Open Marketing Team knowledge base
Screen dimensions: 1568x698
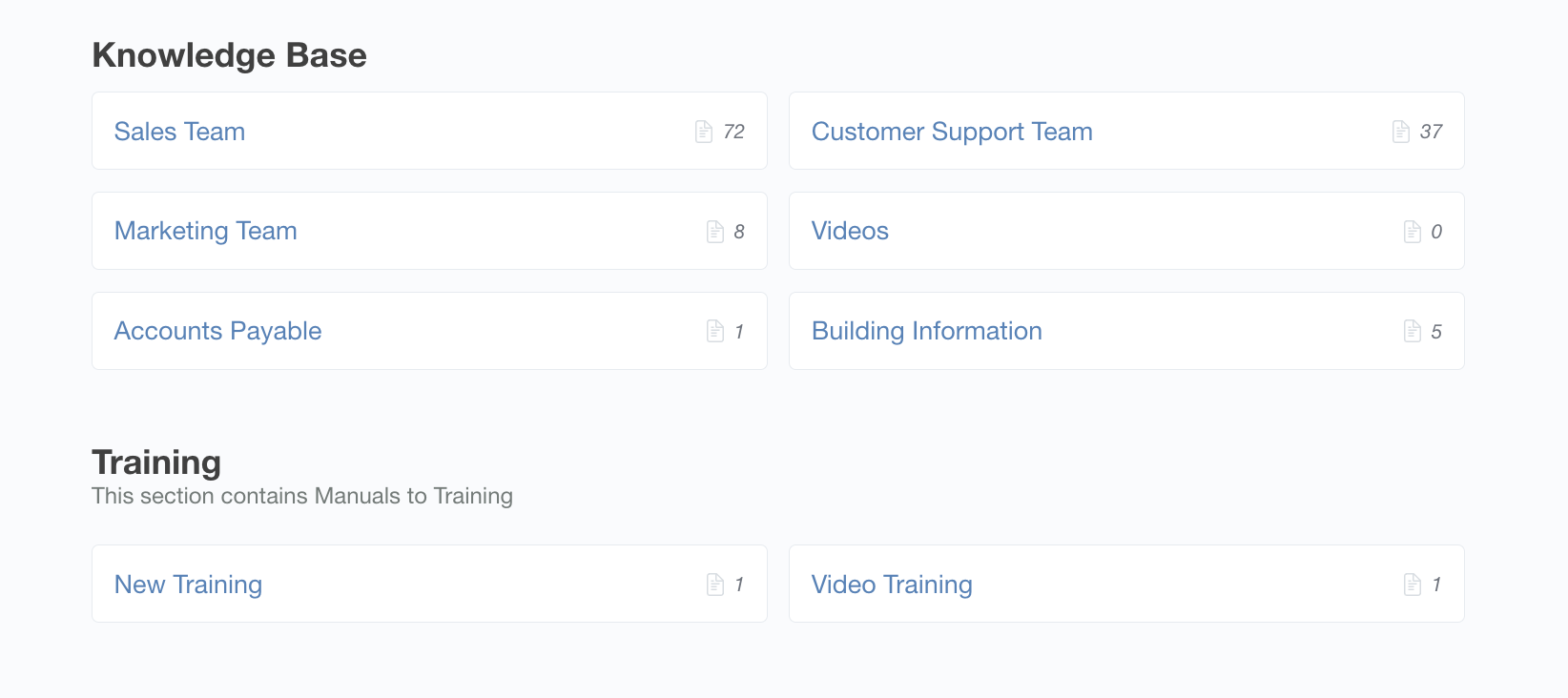pos(205,231)
